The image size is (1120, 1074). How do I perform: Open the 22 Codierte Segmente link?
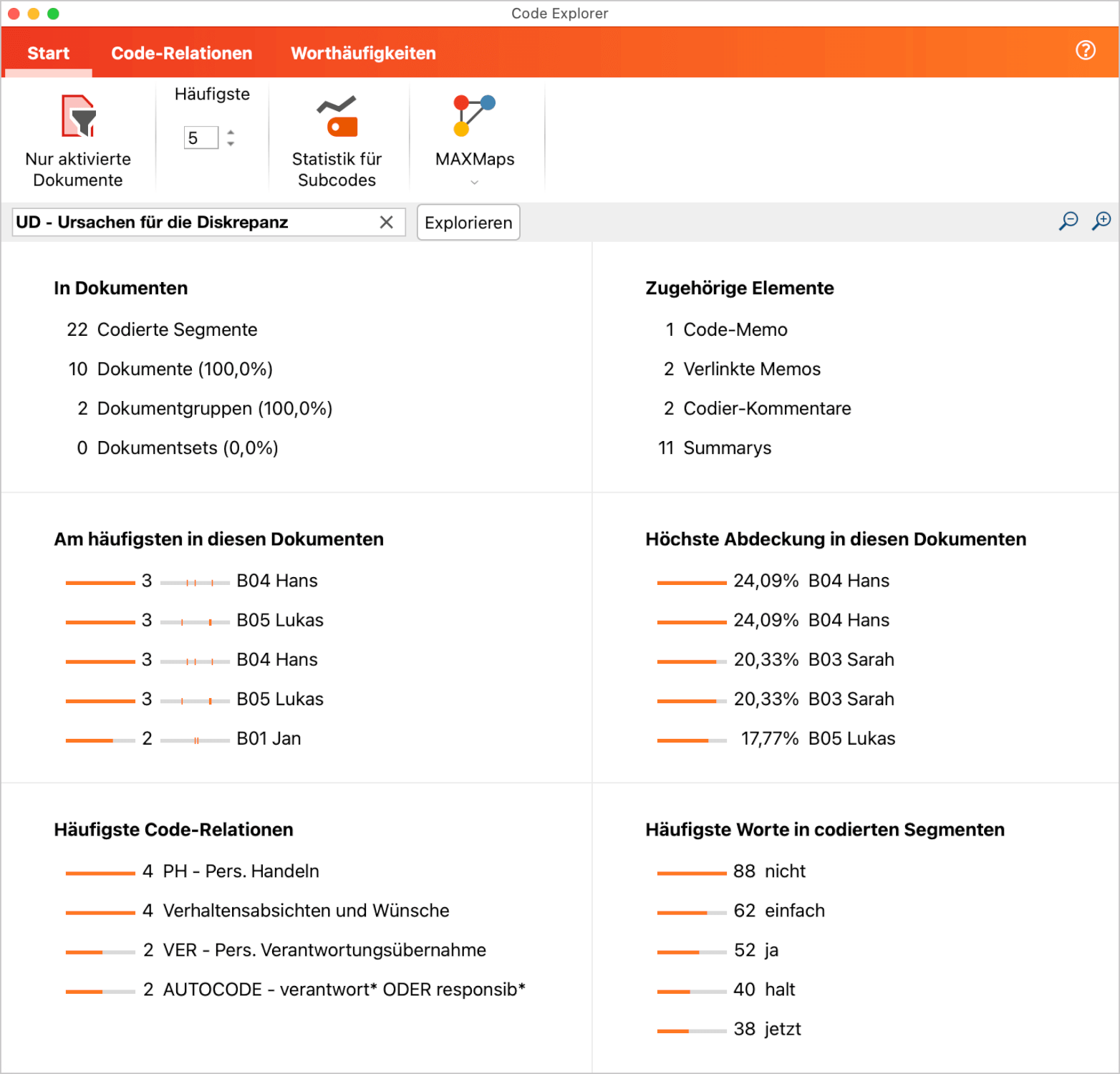[x=176, y=329]
